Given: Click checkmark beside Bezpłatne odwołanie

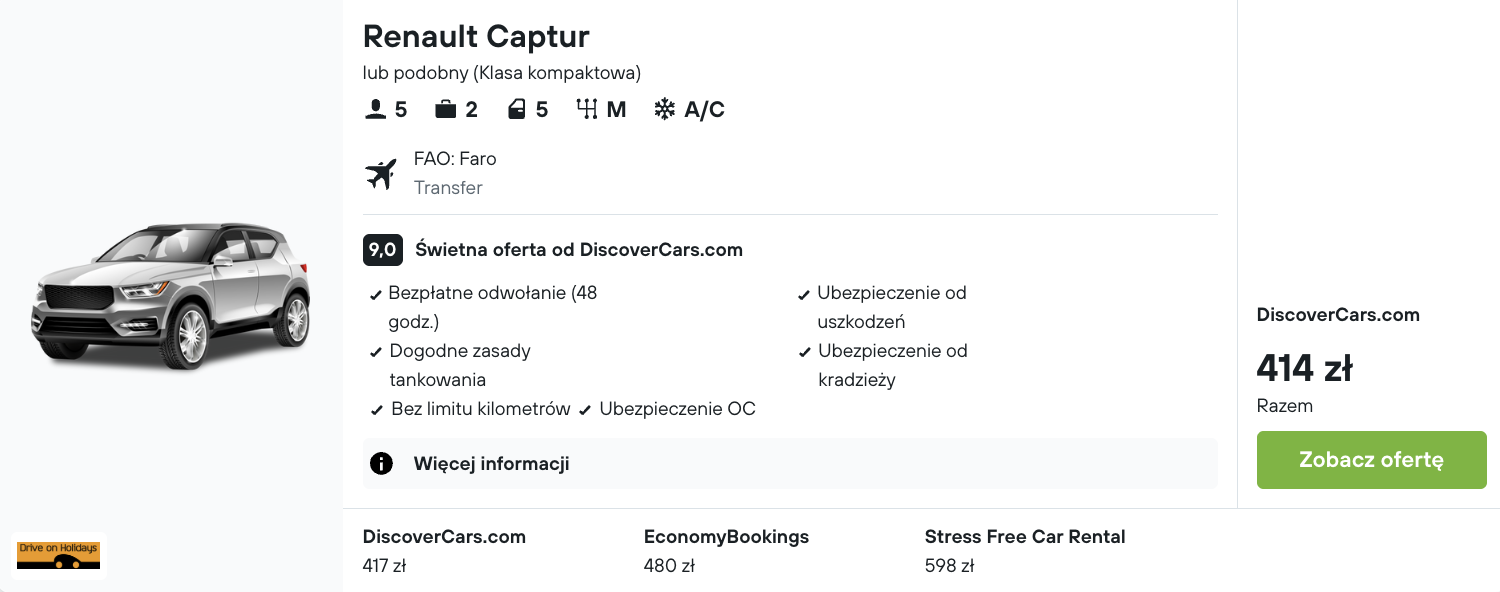Looking at the screenshot, I should (376, 295).
